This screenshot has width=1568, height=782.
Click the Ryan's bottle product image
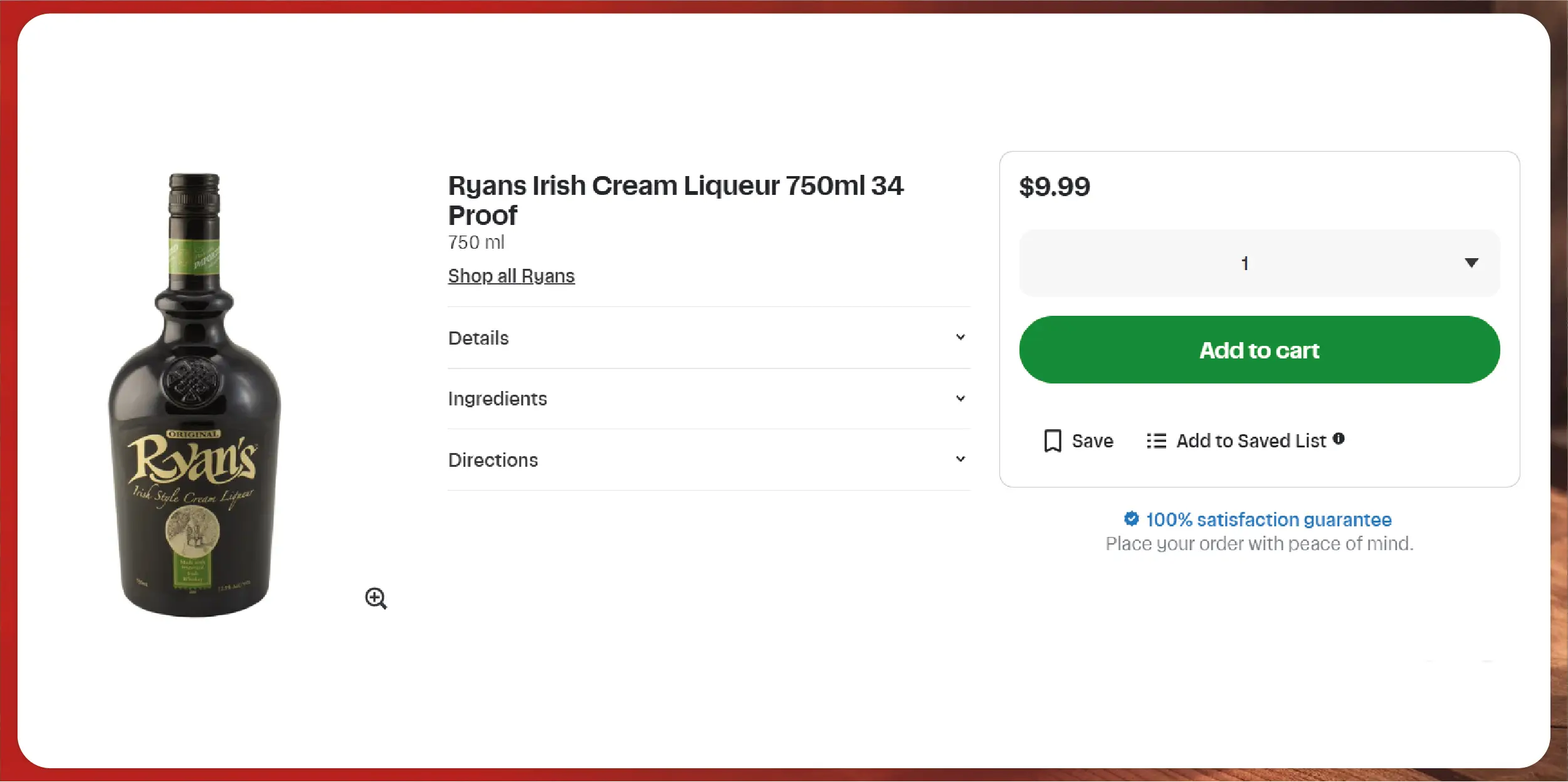[x=195, y=395]
